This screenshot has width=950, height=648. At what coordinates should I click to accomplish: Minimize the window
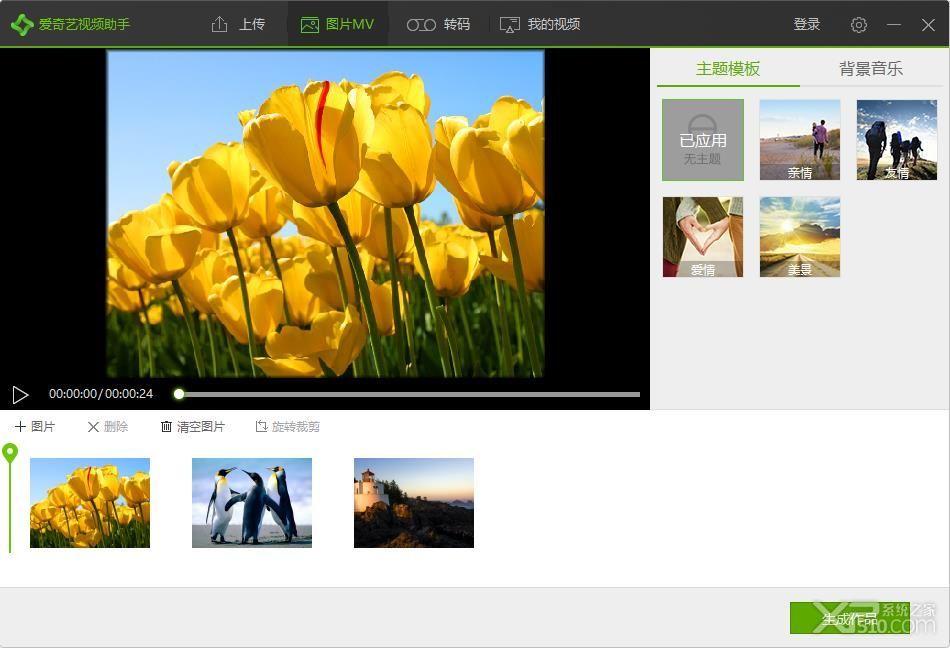coord(894,25)
